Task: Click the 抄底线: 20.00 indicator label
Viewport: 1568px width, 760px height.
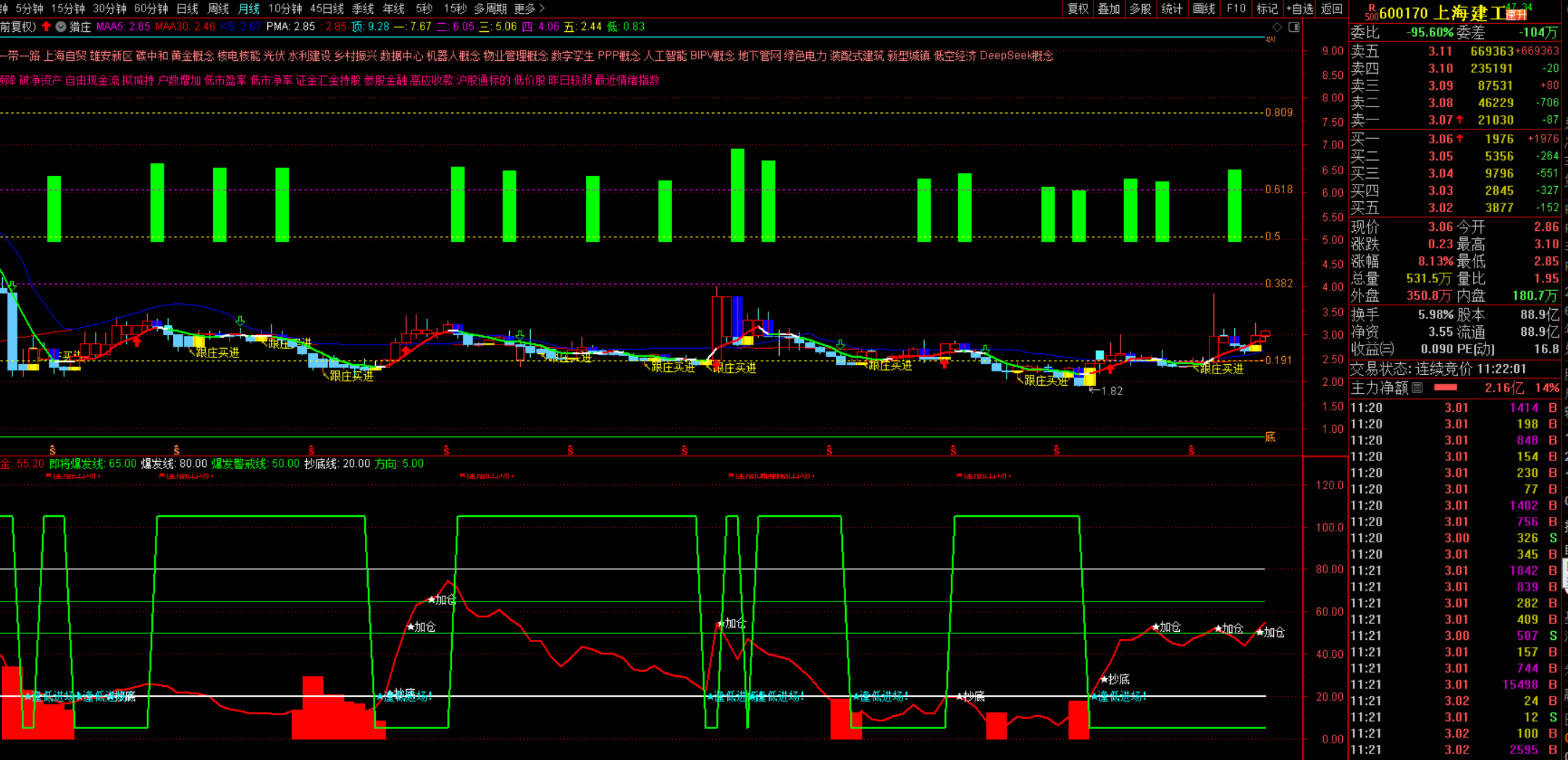Action: pos(337,464)
